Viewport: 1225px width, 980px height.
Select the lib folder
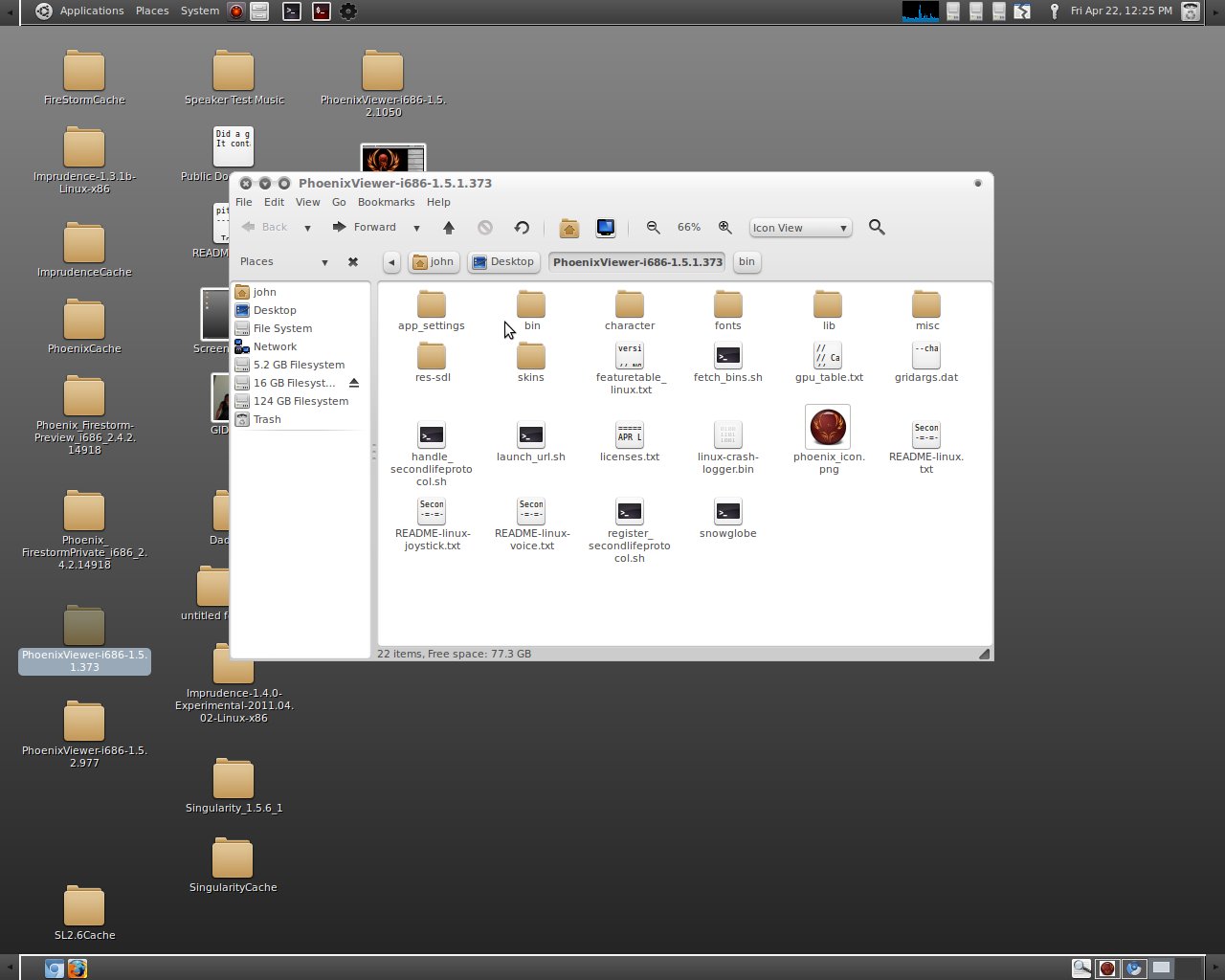coord(828,311)
